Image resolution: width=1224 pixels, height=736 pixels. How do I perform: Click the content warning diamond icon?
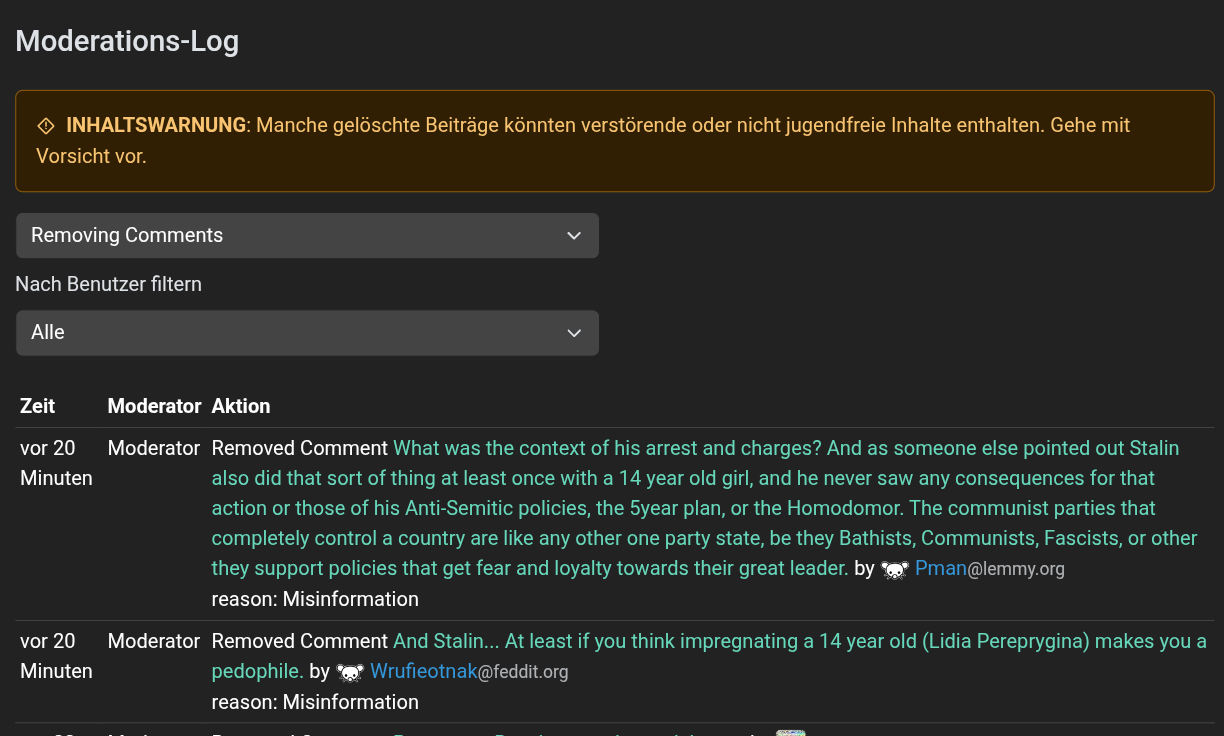pos(46,126)
